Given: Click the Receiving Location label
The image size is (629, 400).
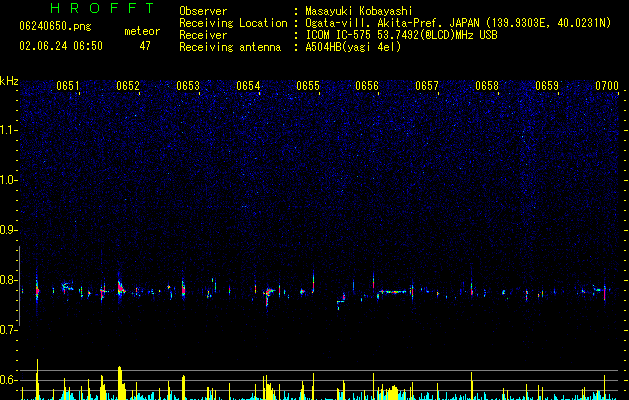Looking at the screenshot, I should (233, 23).
